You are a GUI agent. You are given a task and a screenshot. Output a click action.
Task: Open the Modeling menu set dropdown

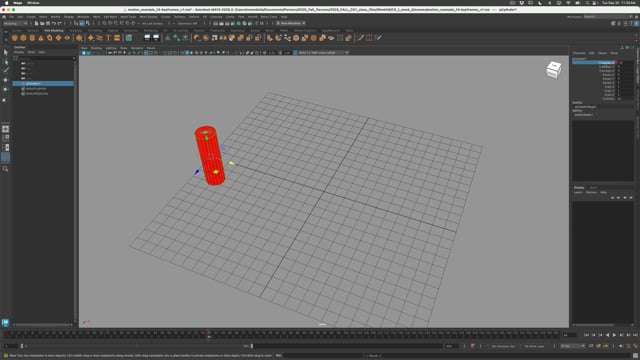(x=15, y=24)
